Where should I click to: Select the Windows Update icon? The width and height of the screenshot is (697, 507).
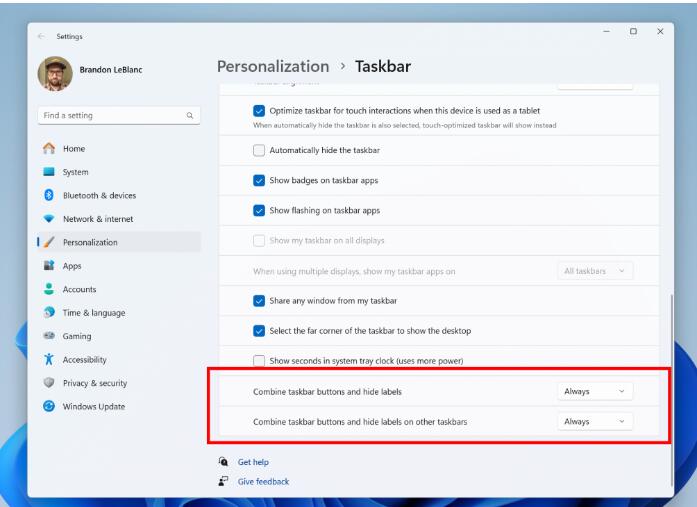click(49, 406)
